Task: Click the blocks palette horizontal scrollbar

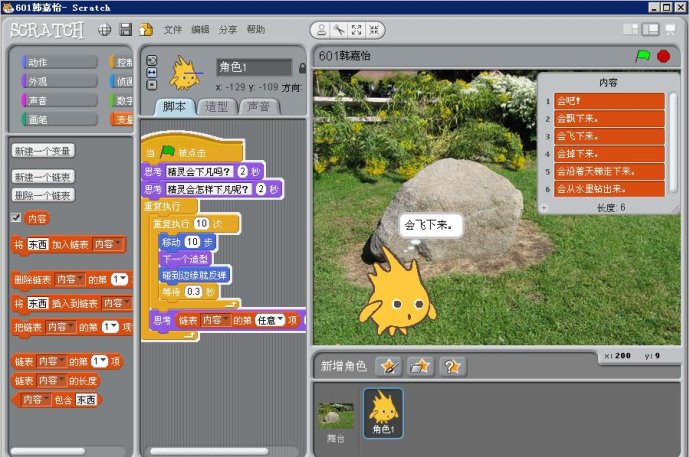Action: (48, 451)
